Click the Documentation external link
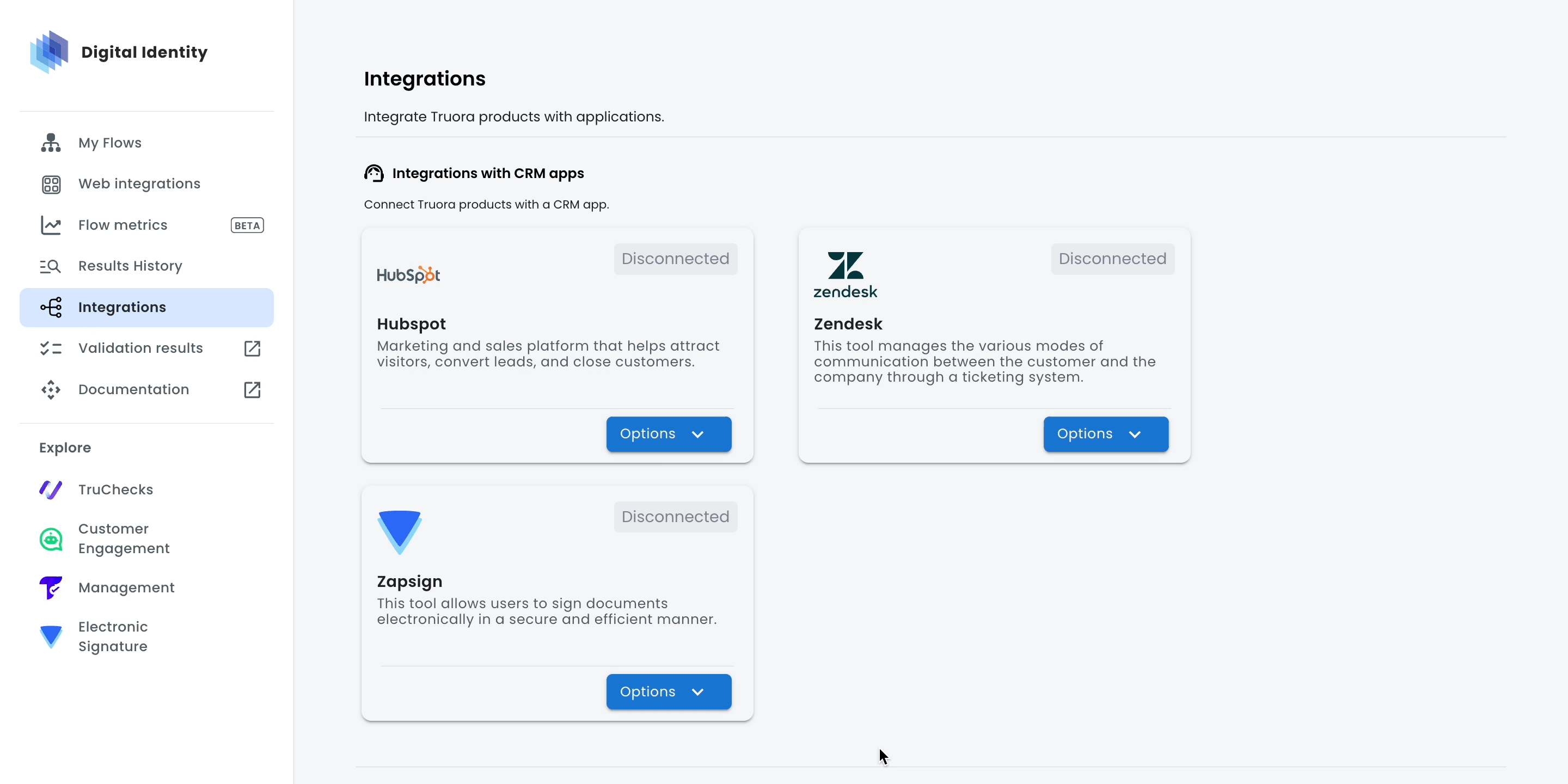The image size is (1568, 784). (x=252, y=389)
